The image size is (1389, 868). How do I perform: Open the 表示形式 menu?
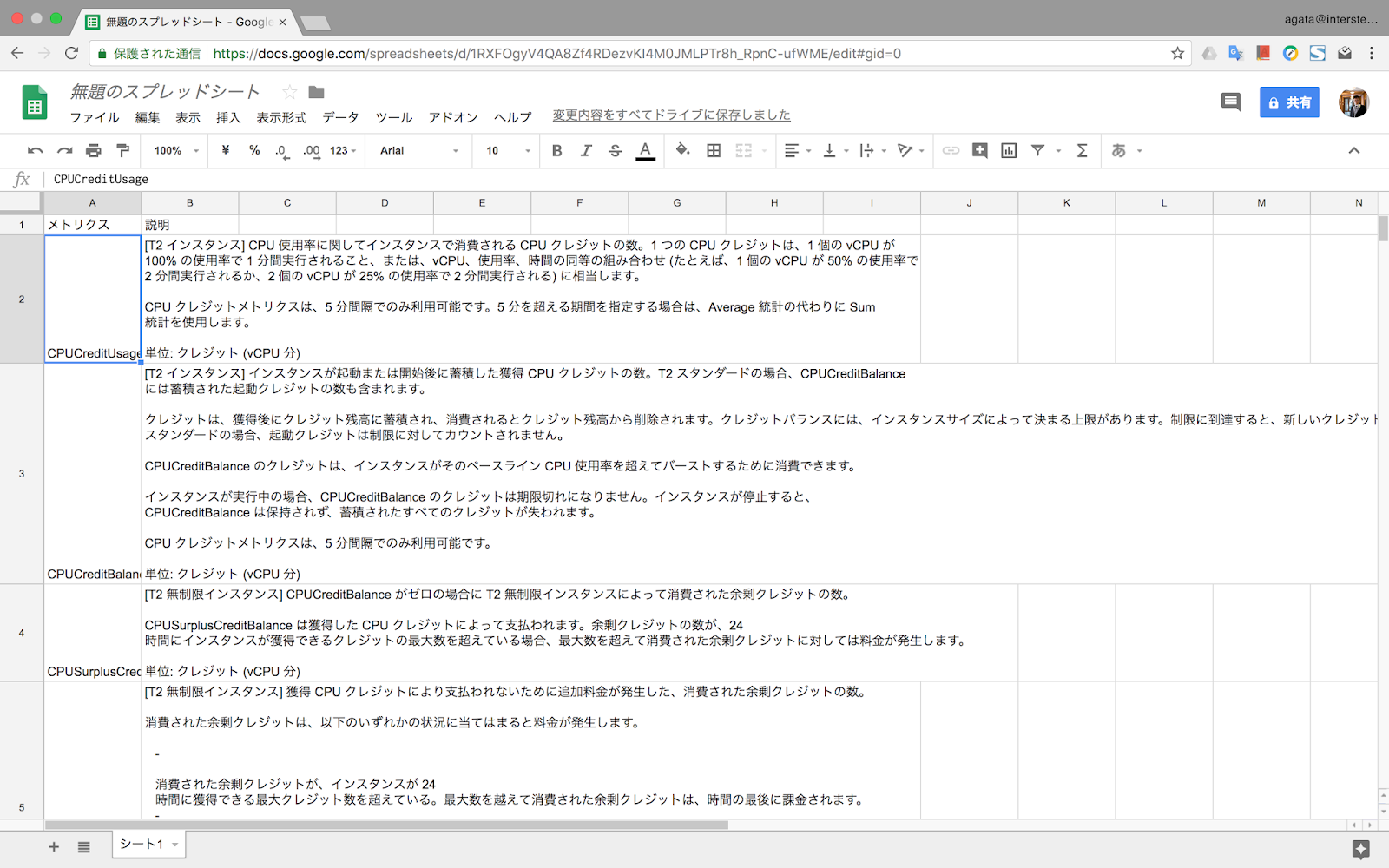tap(281, 117)
